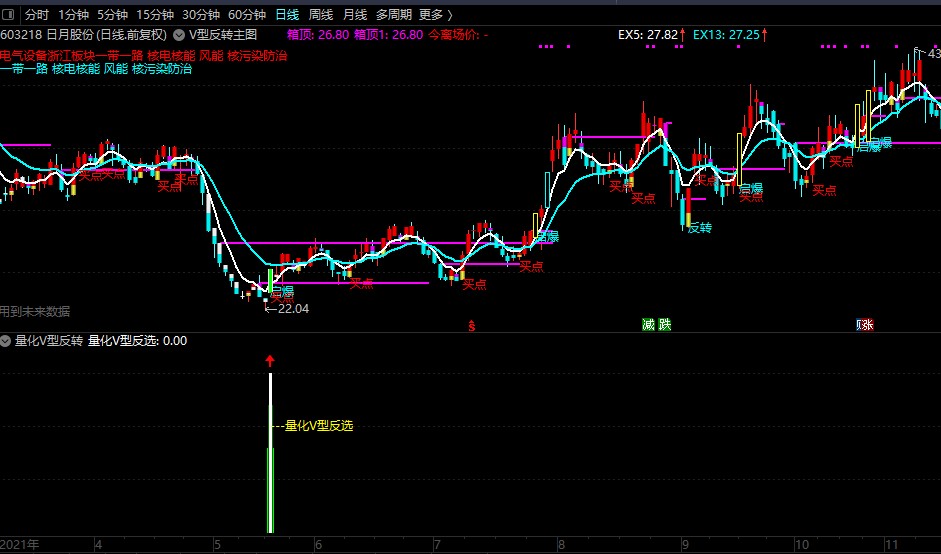Open the 量化V型反转 sub-chart dropdown arrow
Viewport: 941px width, 554px height.
click(5, 341)
